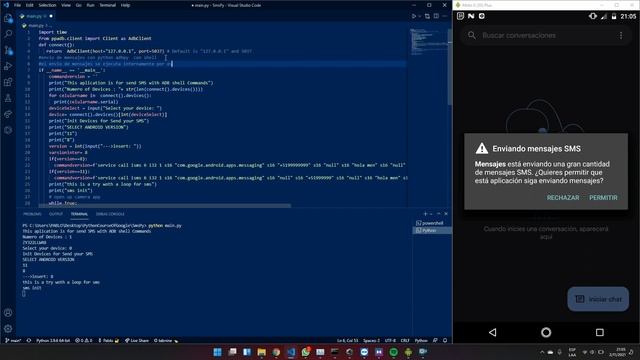Click the Ln, Col indicator in status bar
Viewport: 640px width, 360px height.
point(347,340)
